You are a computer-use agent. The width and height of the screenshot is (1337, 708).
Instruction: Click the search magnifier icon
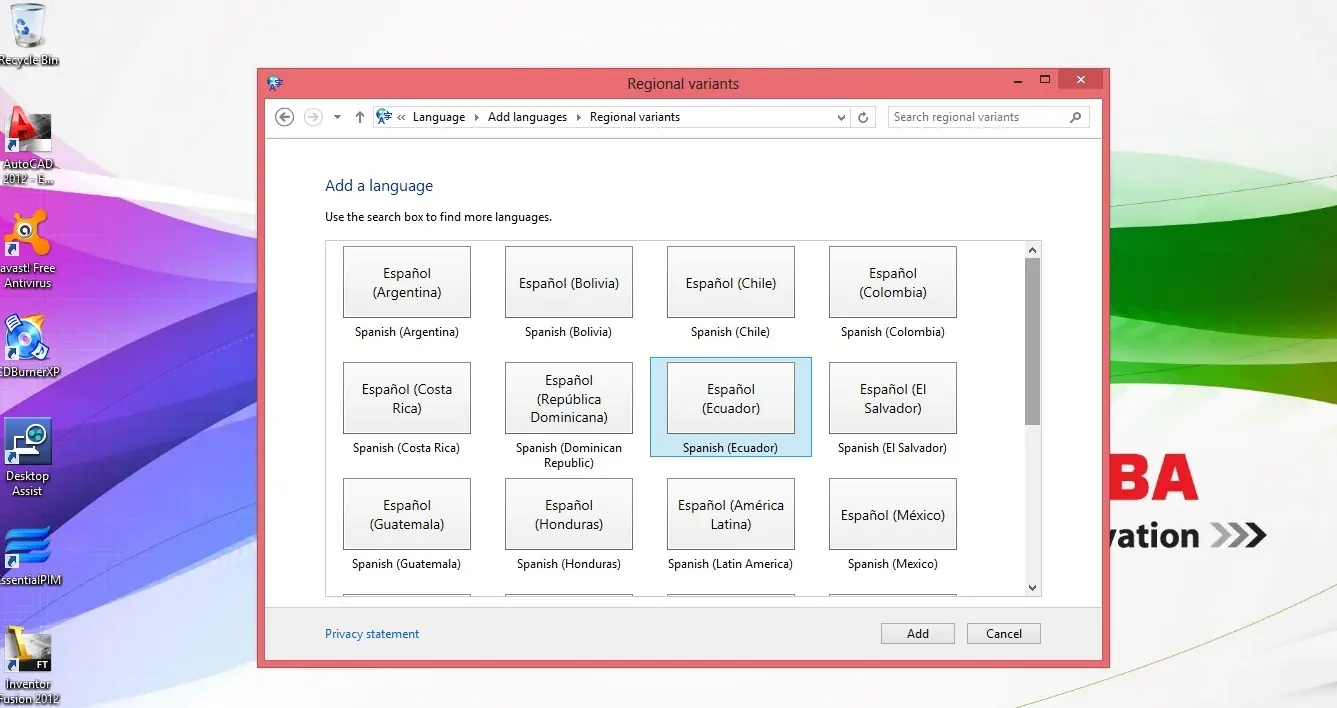[x=1076, y=117]
